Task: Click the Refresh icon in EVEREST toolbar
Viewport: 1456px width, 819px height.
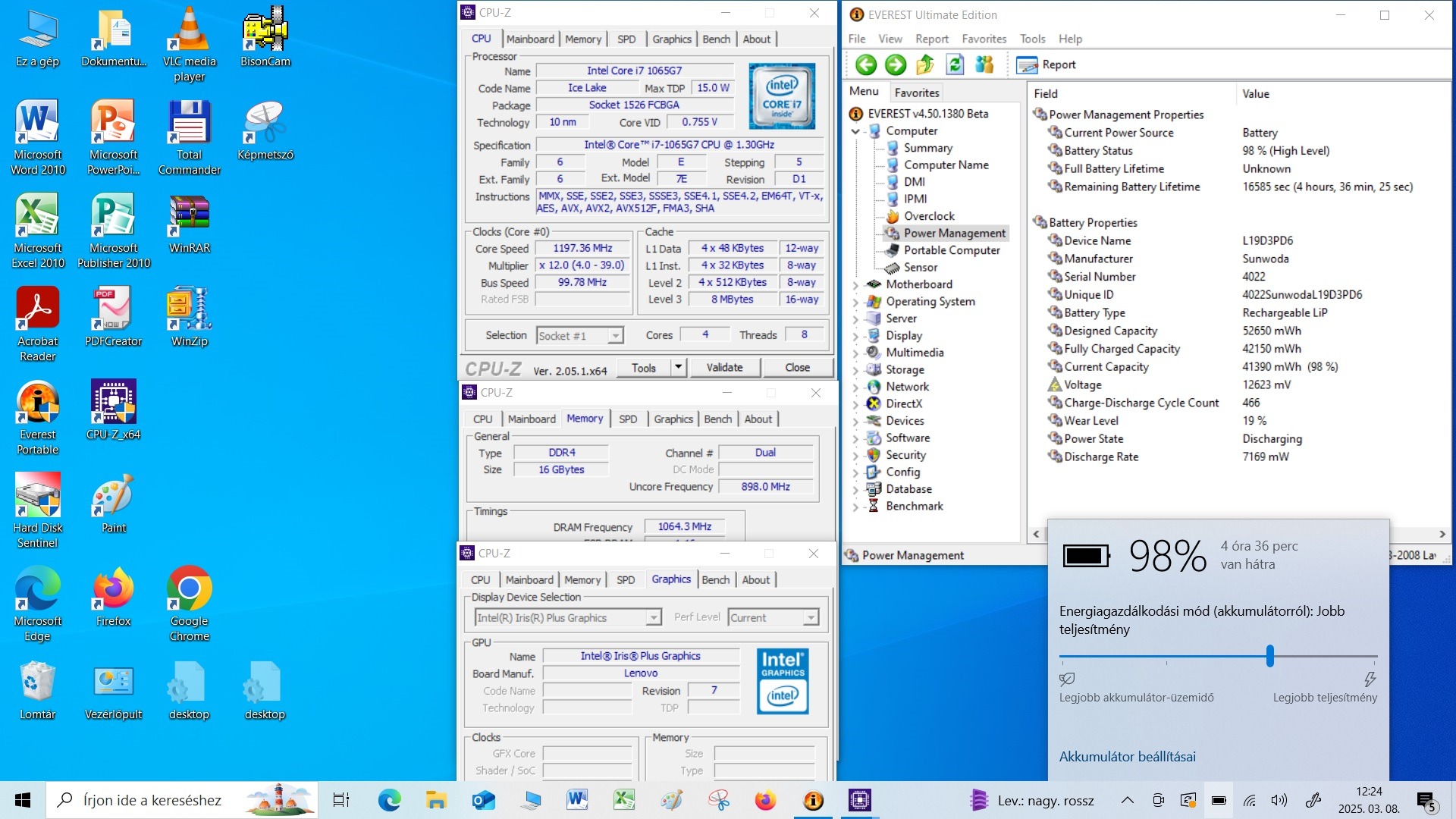Action: (x=955, y=65)
